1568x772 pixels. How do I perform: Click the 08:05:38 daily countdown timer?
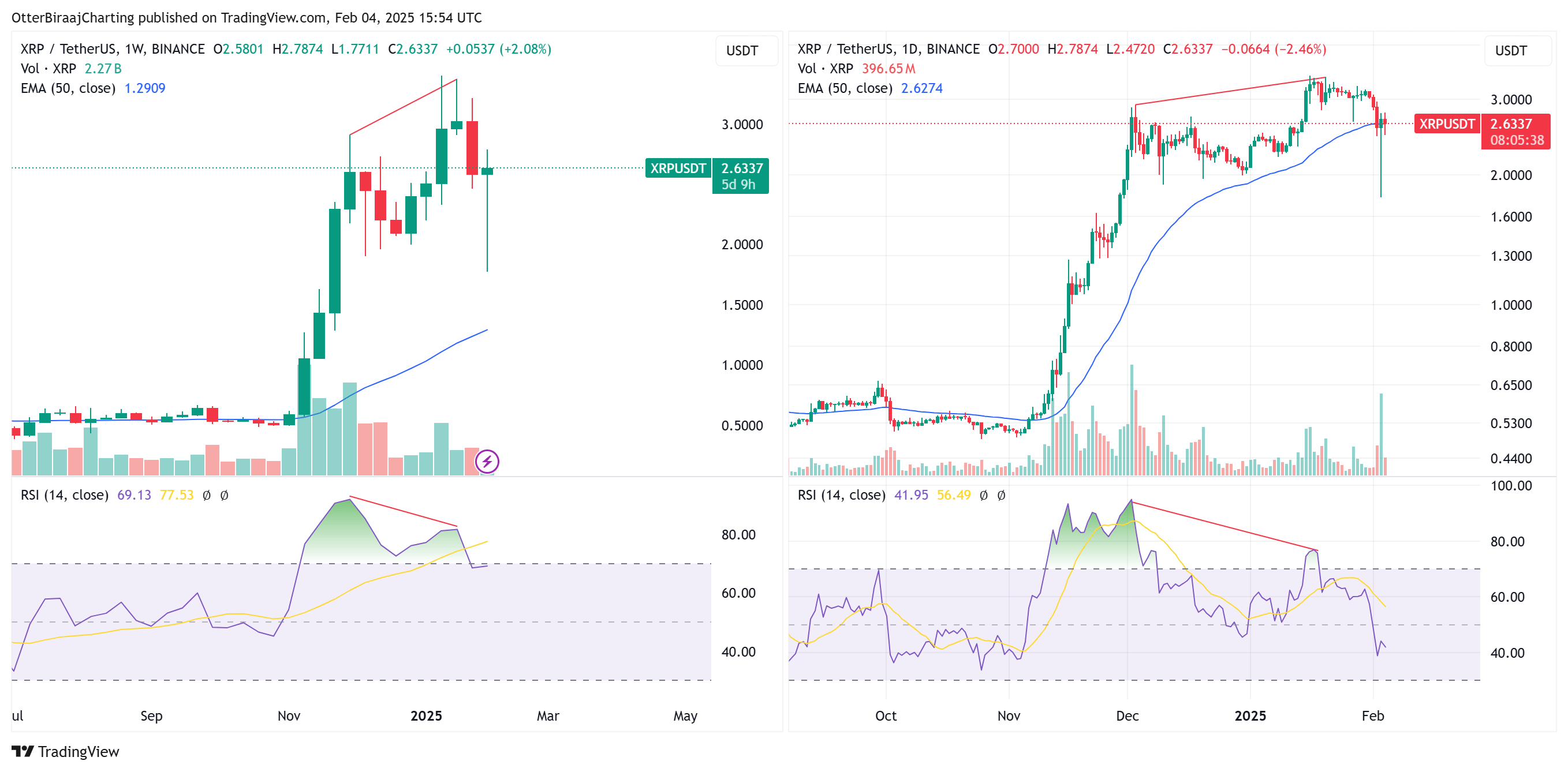[x=1517, y=140]
